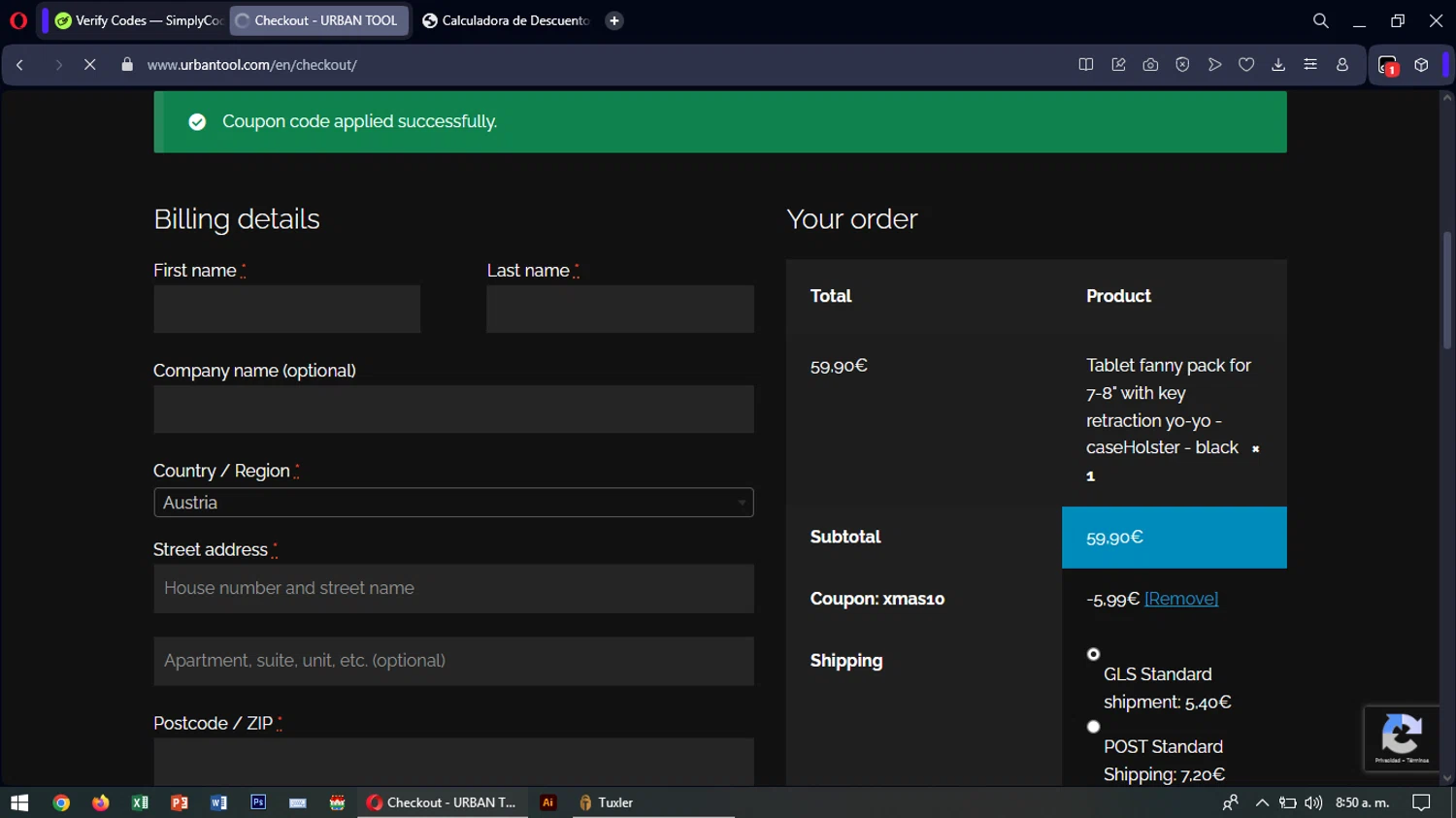The width and height of the screenshot is (1456, 818).
Task: Open Word from the taskbar
Action: coord(218,802)
